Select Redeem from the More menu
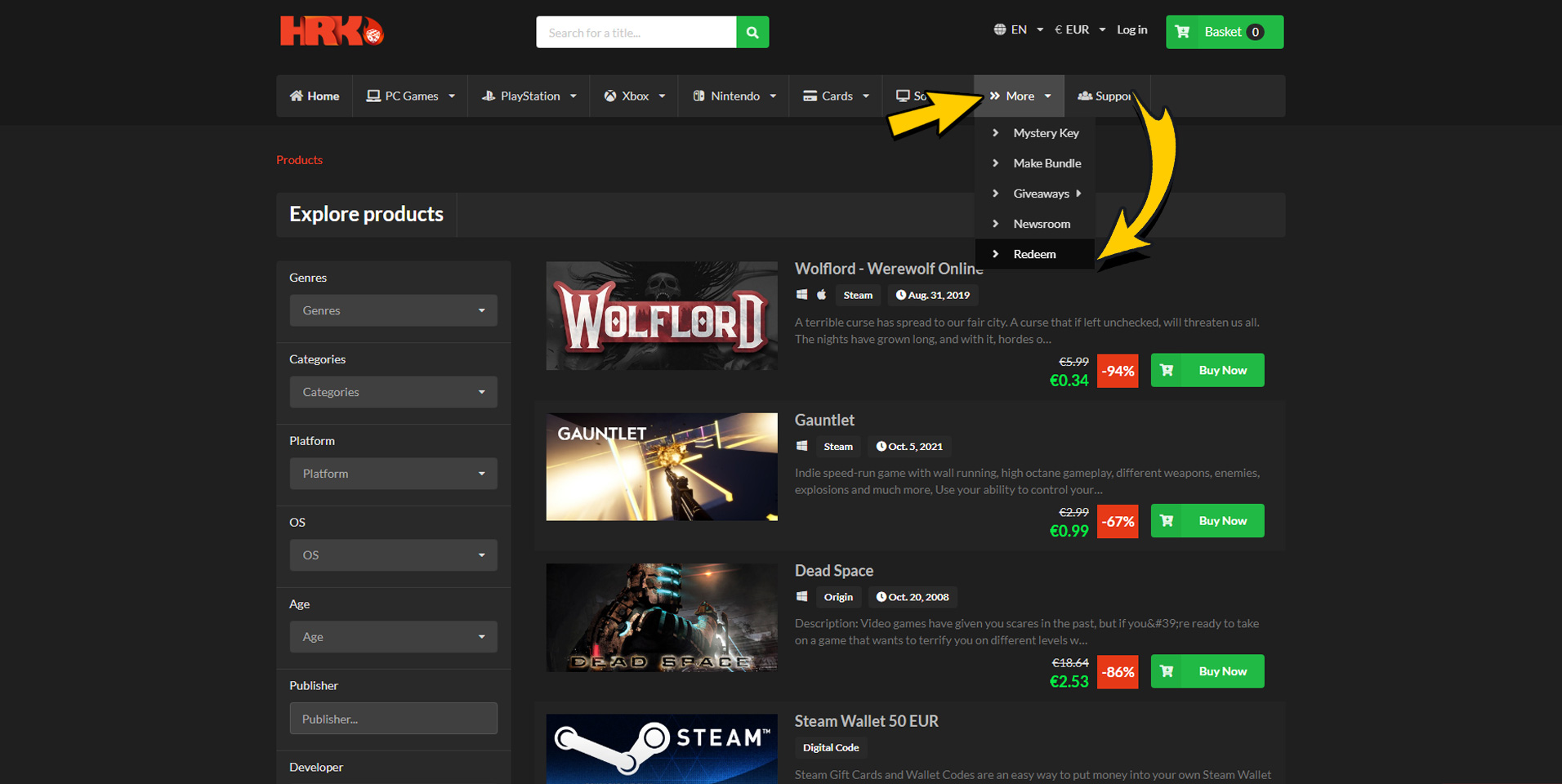Image resolution: width=1562 pixels, height=784 pixels. tap(1034, 254)
